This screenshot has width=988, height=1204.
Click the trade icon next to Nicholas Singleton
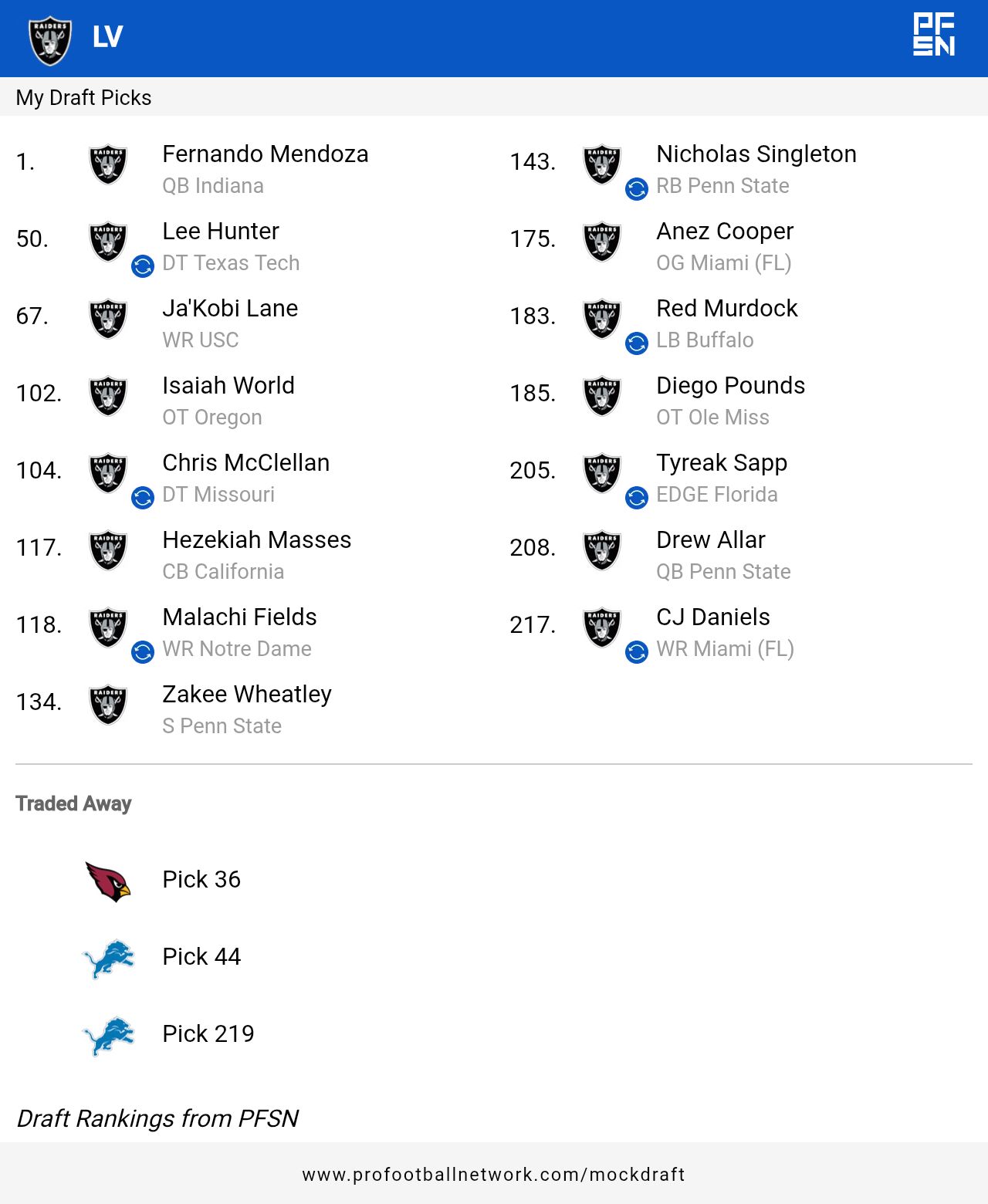tap(637, 189)
